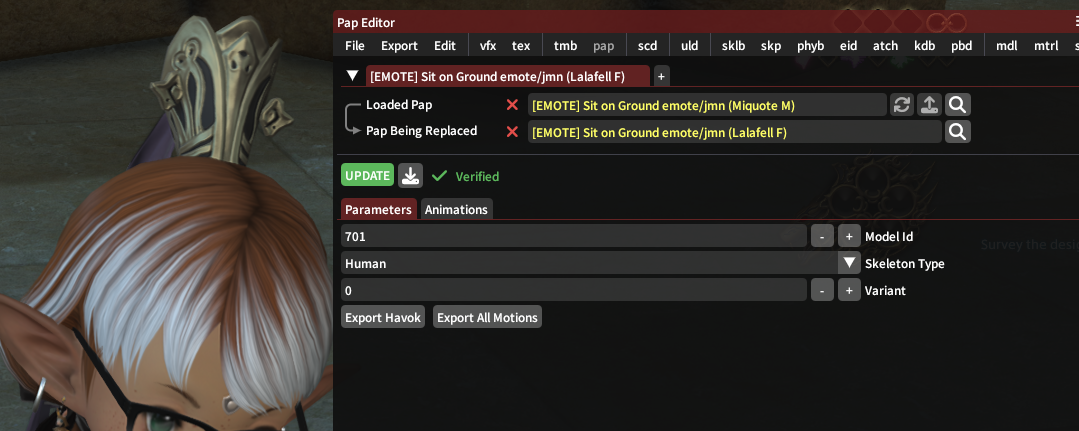Open the Edit menu

pyautogui.click(x=445, y=46)
